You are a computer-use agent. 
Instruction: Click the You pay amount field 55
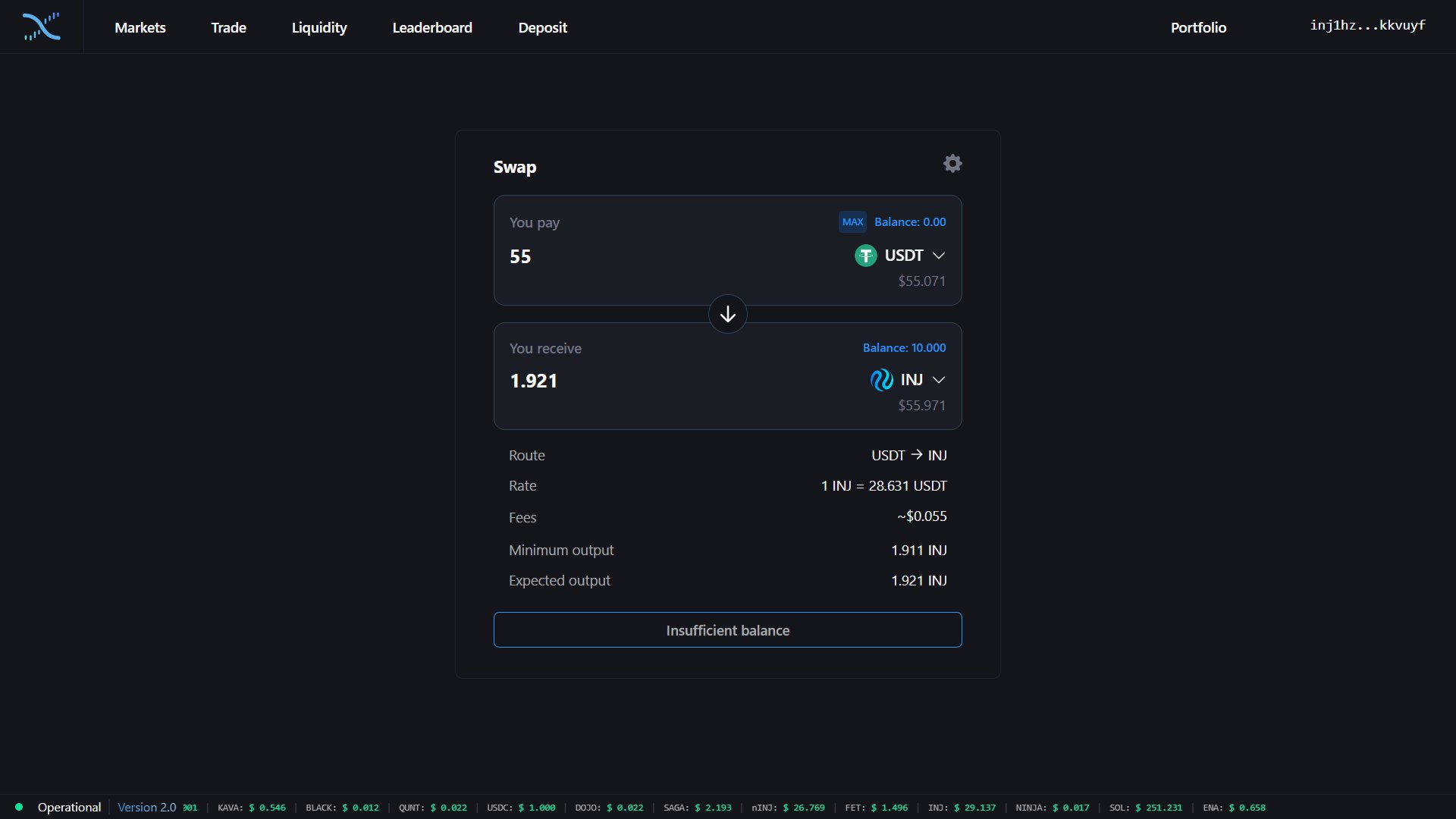[520, 256]
